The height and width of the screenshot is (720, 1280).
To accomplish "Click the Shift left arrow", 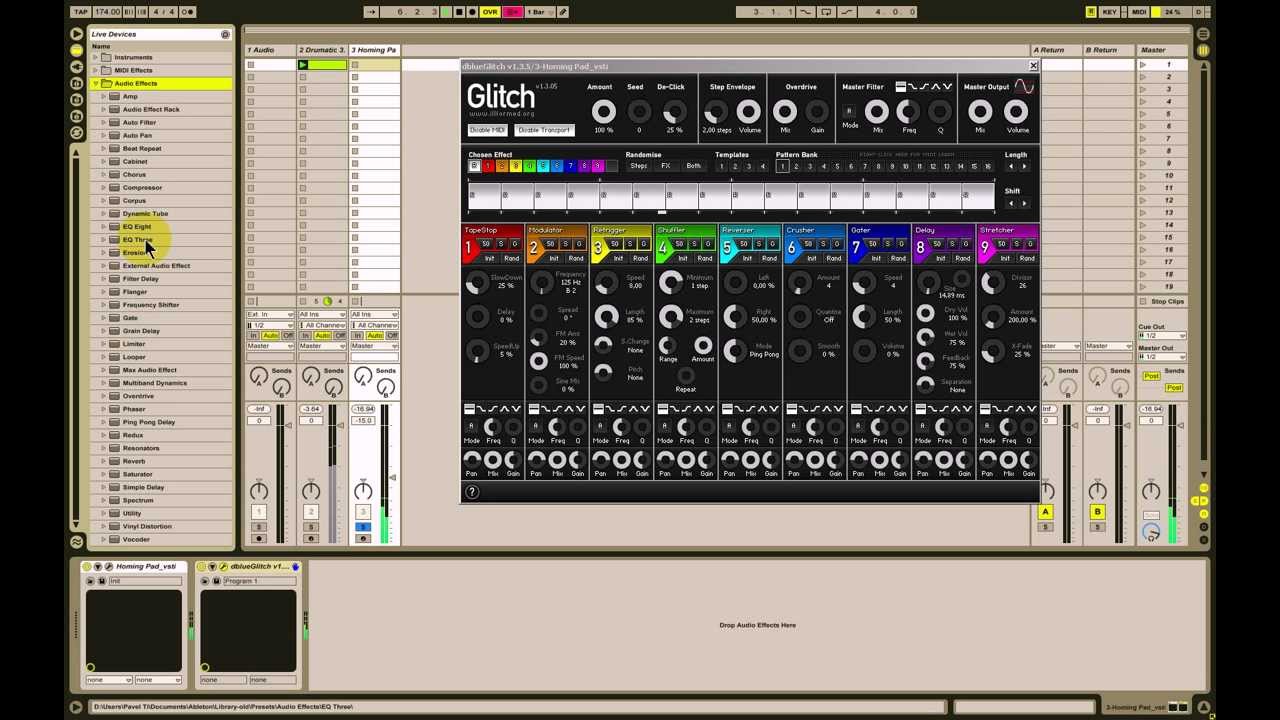I will coord(1011,203).
